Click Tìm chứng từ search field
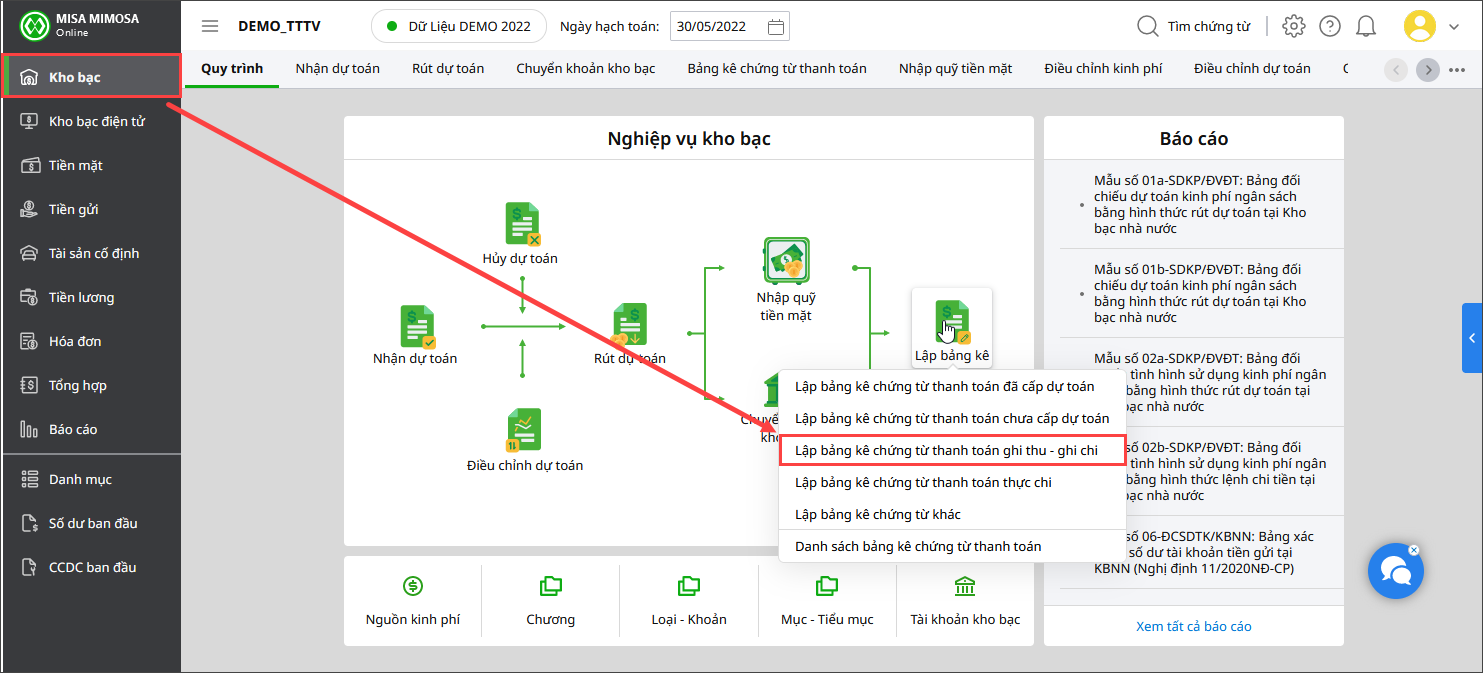 pyautogui.click(x=1208, y=27)
